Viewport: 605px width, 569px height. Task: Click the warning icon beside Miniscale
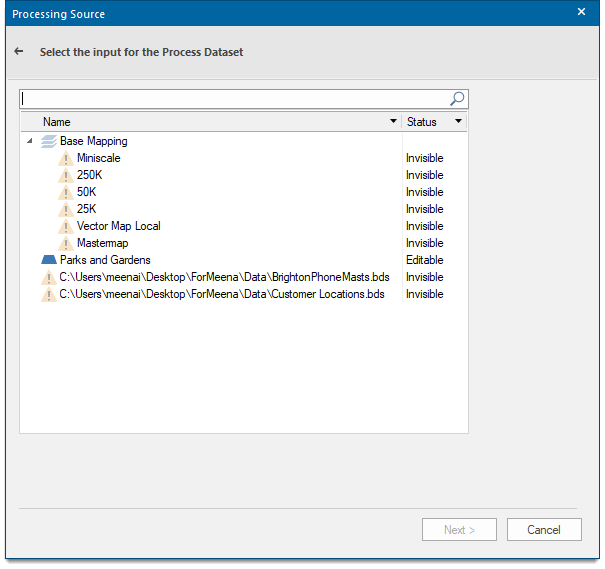66,158
